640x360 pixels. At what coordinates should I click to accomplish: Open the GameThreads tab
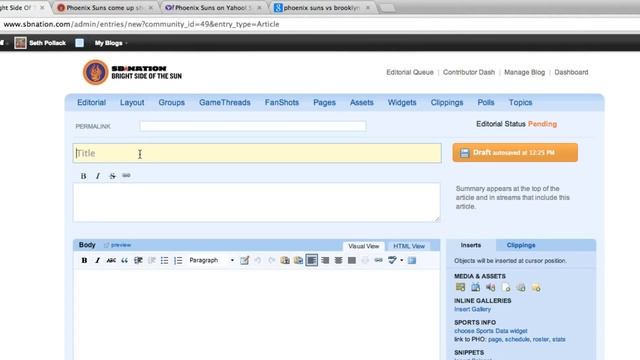224,102
